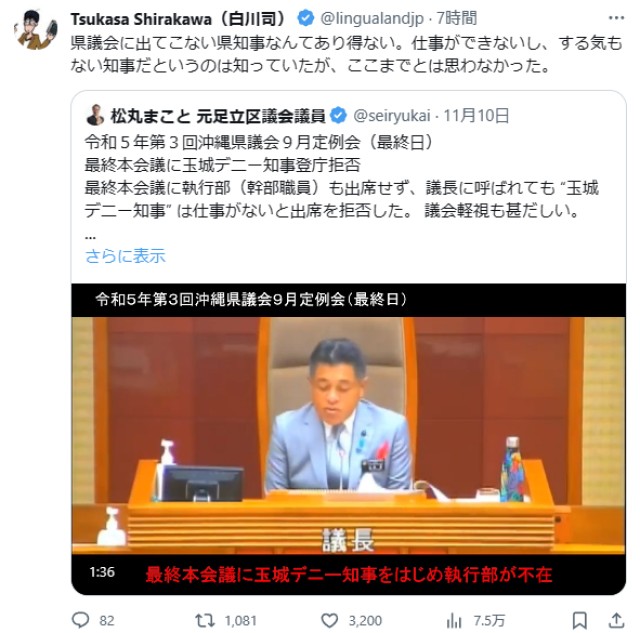Play the 沖縄県議会 video
The width and height of the screenshot is (640, 633).
coord(349,439)
